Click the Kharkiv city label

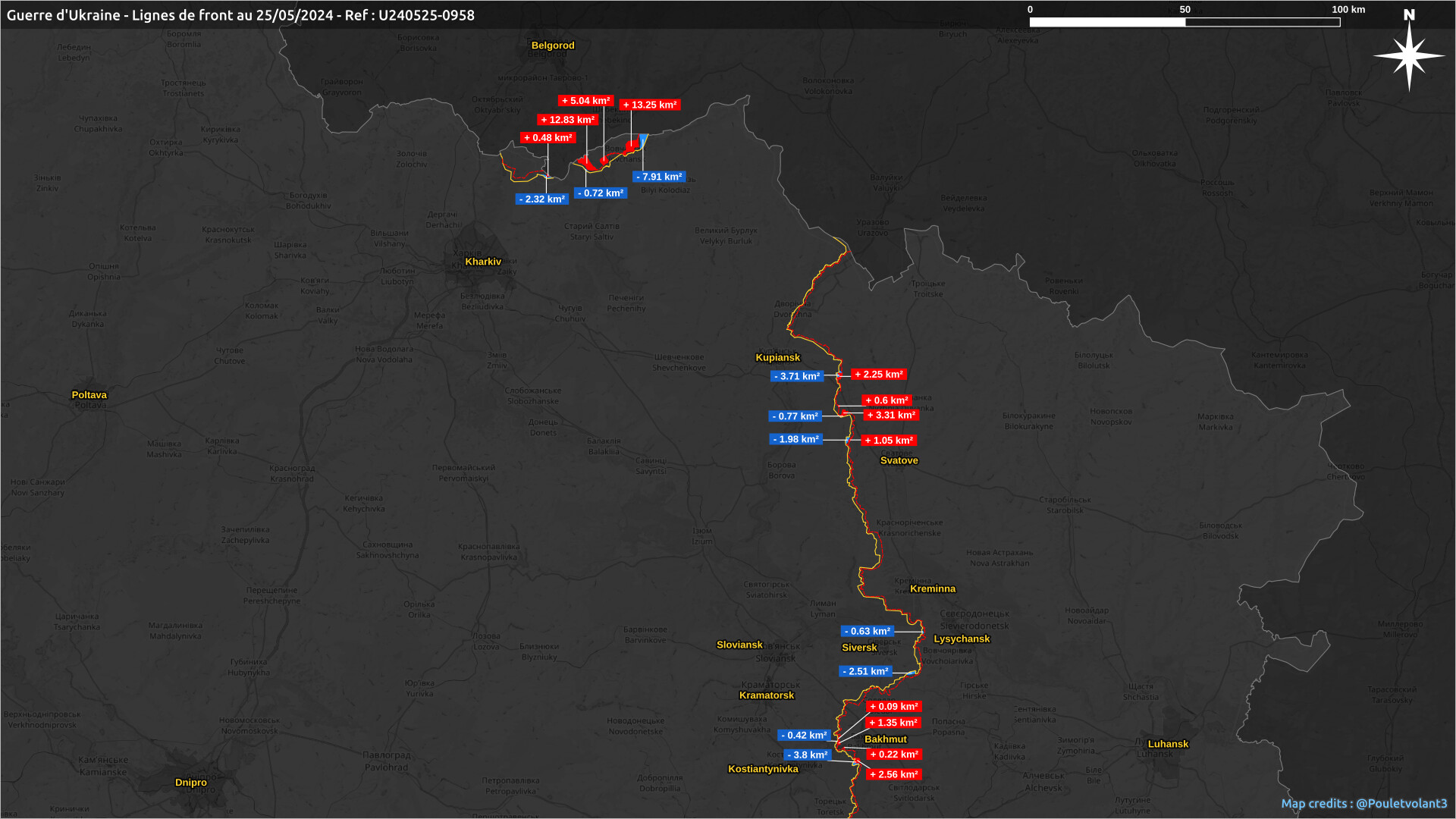tap(483, 262)
